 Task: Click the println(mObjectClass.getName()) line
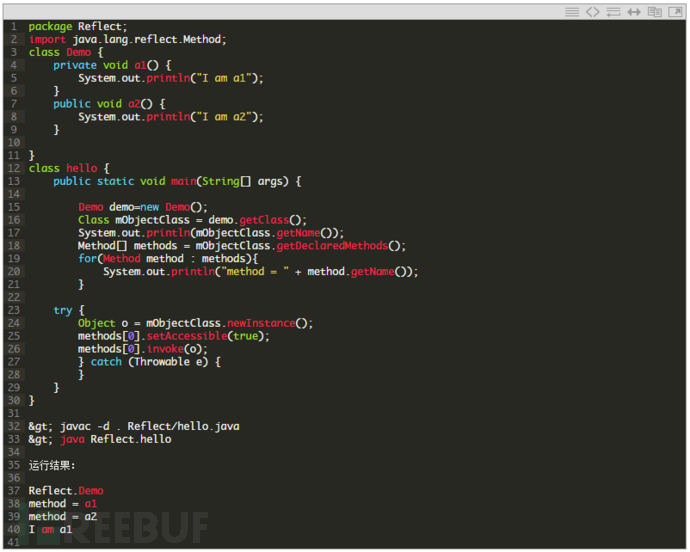pyautogui.click(x=211, y=233)
